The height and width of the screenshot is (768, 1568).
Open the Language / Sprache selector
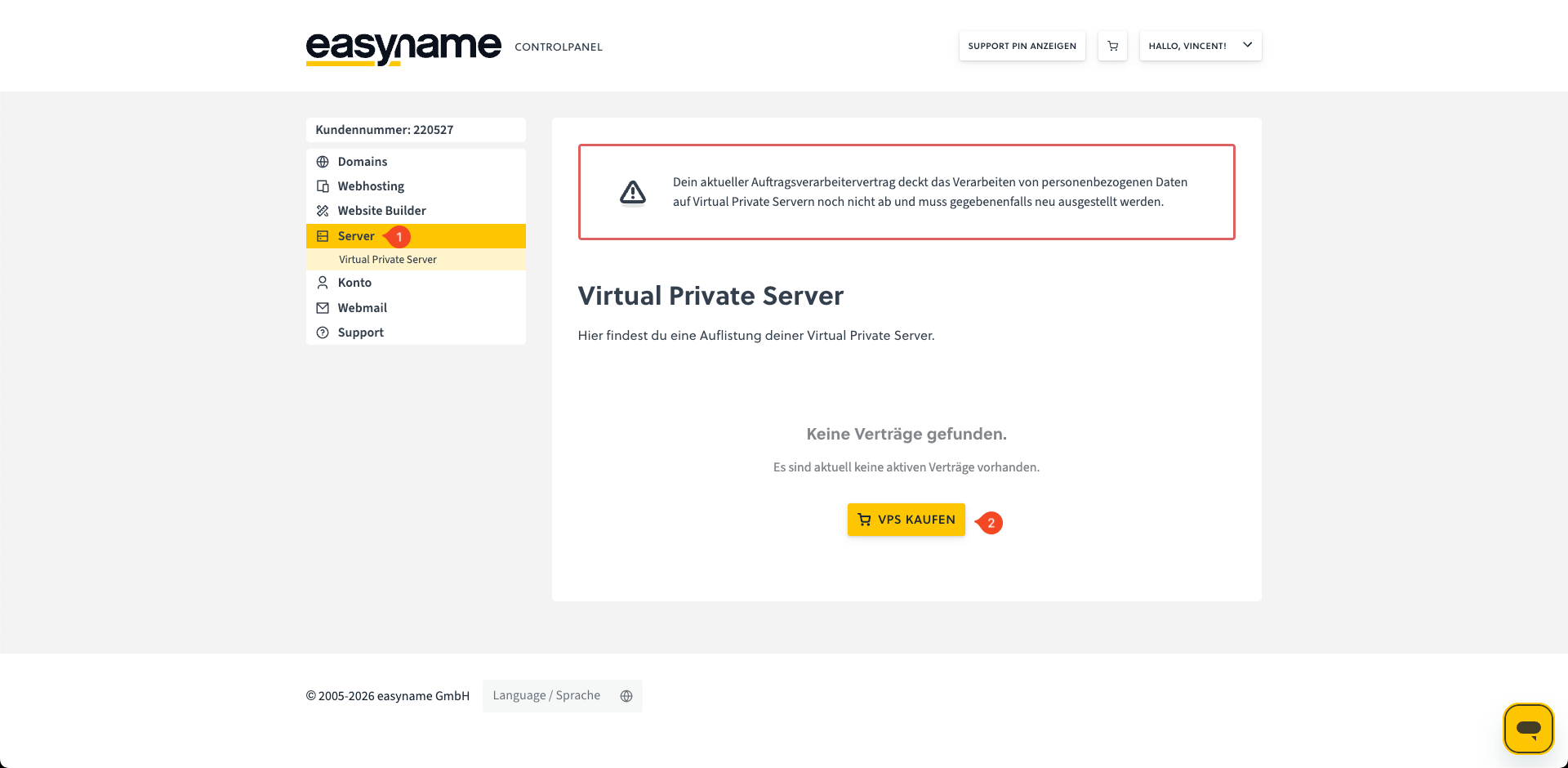pyautogui.click(x=562, y=696)
